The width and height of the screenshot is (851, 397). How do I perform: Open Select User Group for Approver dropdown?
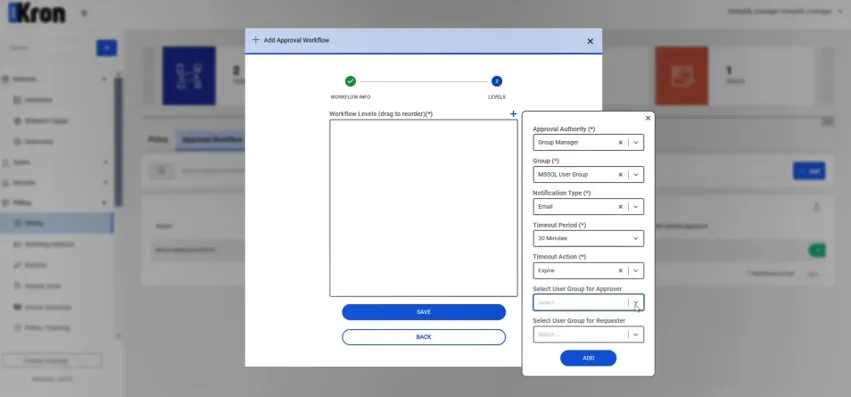[x=588, y=303]
